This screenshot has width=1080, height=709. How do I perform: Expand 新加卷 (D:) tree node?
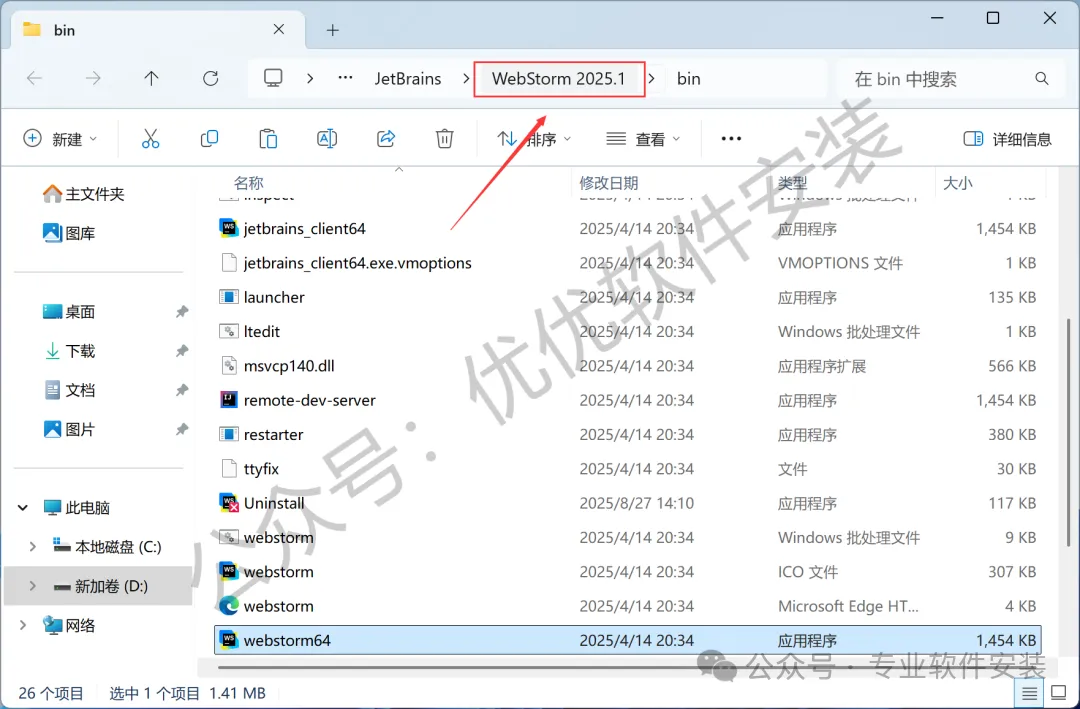coord(32,586)
